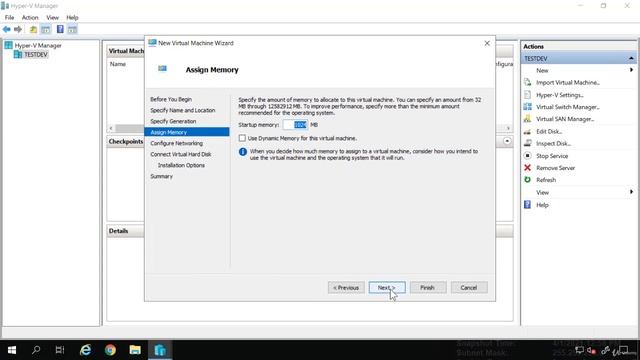Click the Show/Hide Action Pane toolbar icon
Image resolution: width=640 pixels, height=360 pixels.
pyautogui.click(x=72, y=29)
